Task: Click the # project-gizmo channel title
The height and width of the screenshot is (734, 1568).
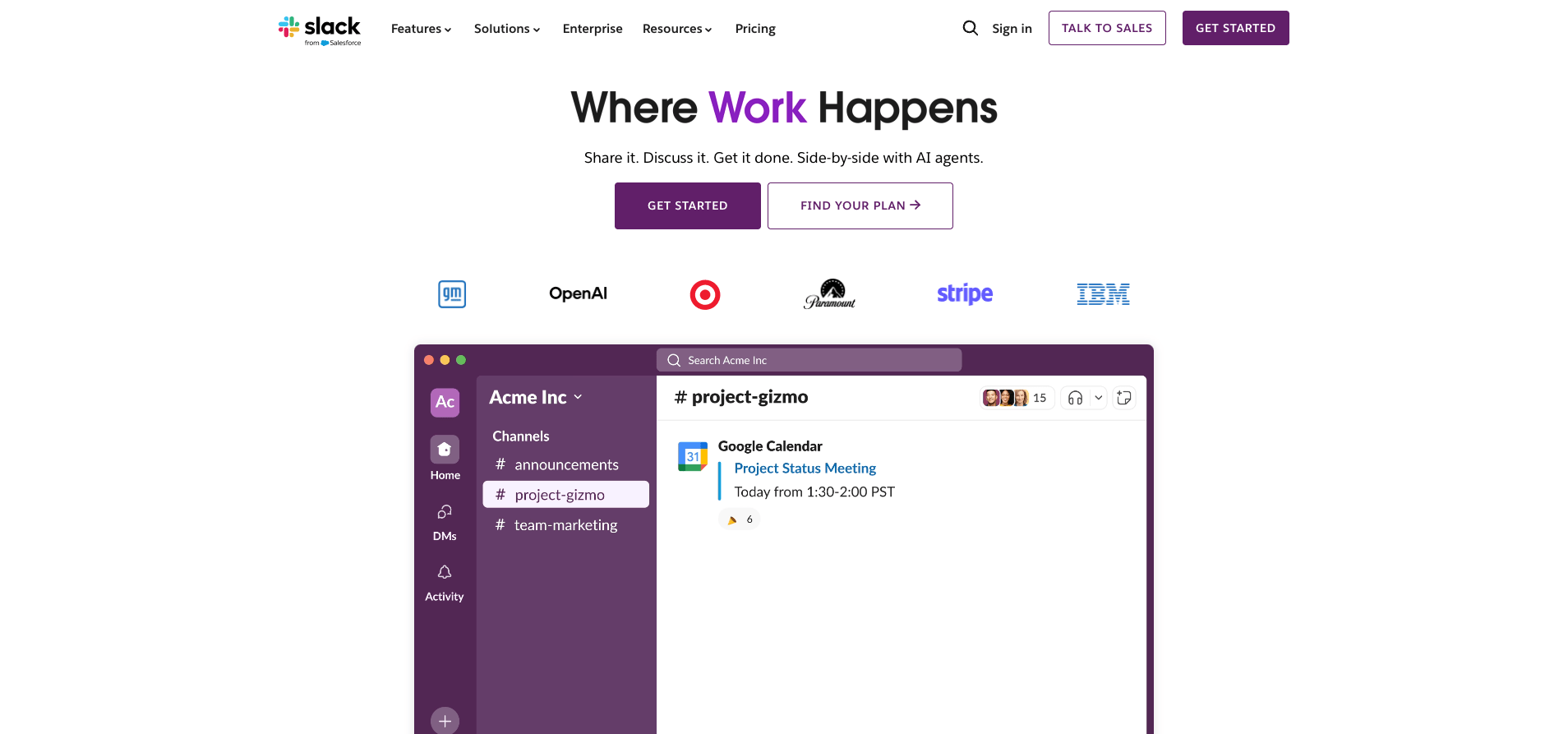Action: tap(740, 397)
